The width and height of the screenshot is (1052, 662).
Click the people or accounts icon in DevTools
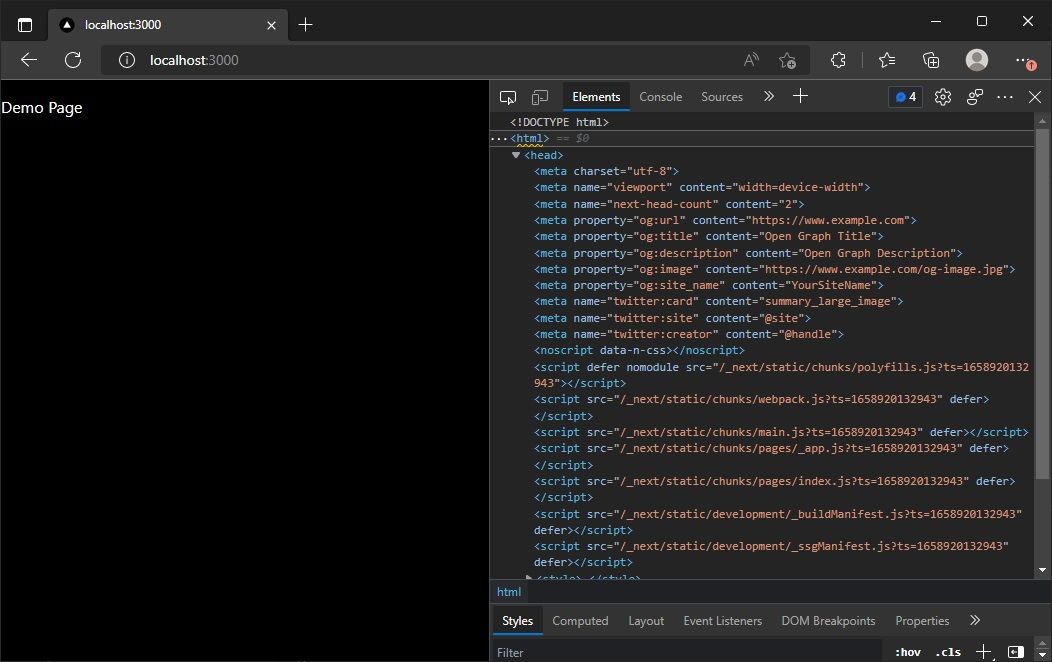975,96
